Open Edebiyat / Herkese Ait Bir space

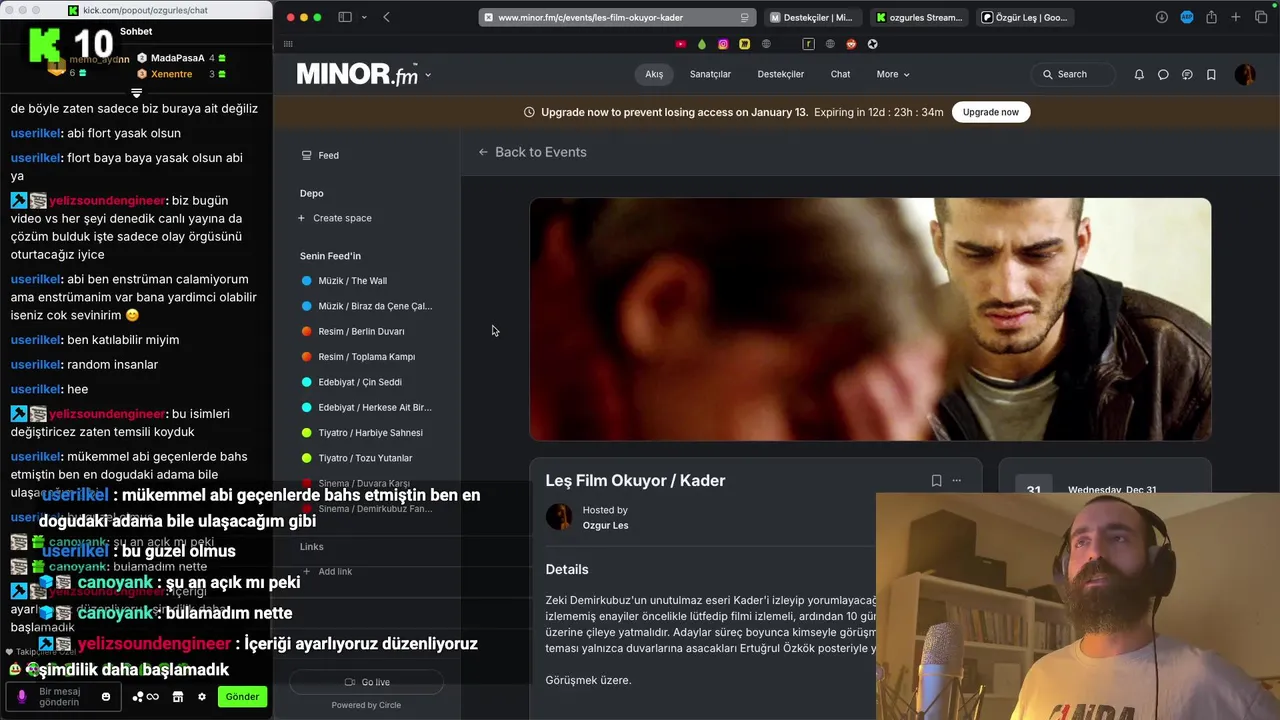point(367,407)
